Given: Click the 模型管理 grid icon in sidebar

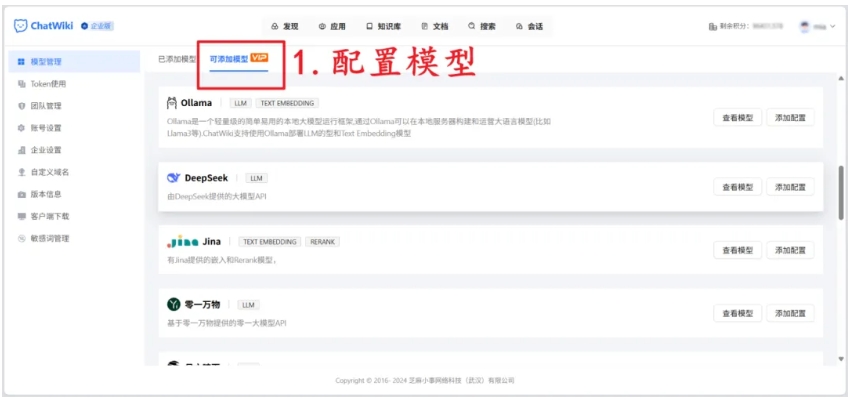Looking at the screenshot, I should pyautogui.click(x=21, y=62).
